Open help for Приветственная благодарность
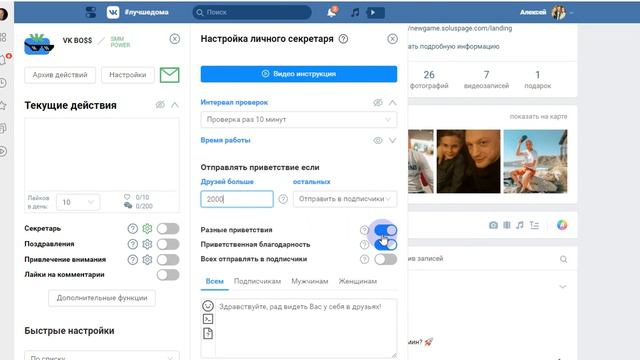Viewport: 640px width, 360px height. point(364,244)
